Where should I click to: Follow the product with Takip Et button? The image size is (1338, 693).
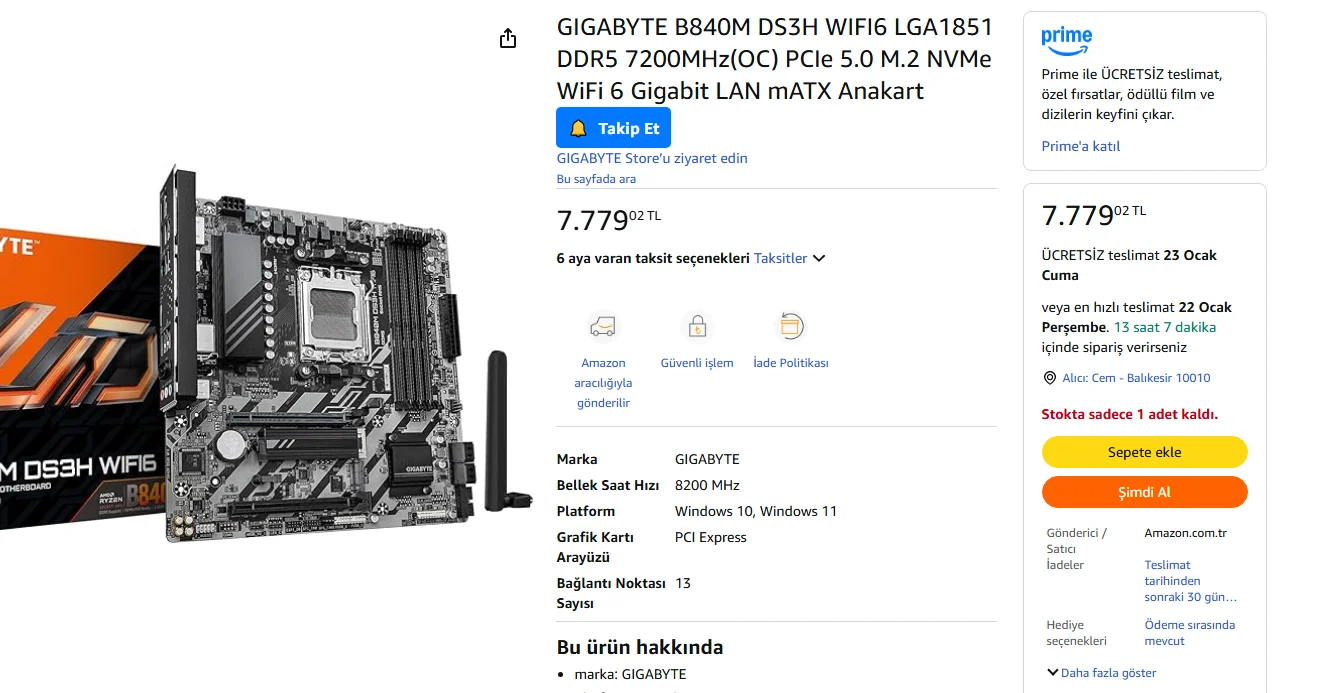pyautogui.click(x=613, y=128)
